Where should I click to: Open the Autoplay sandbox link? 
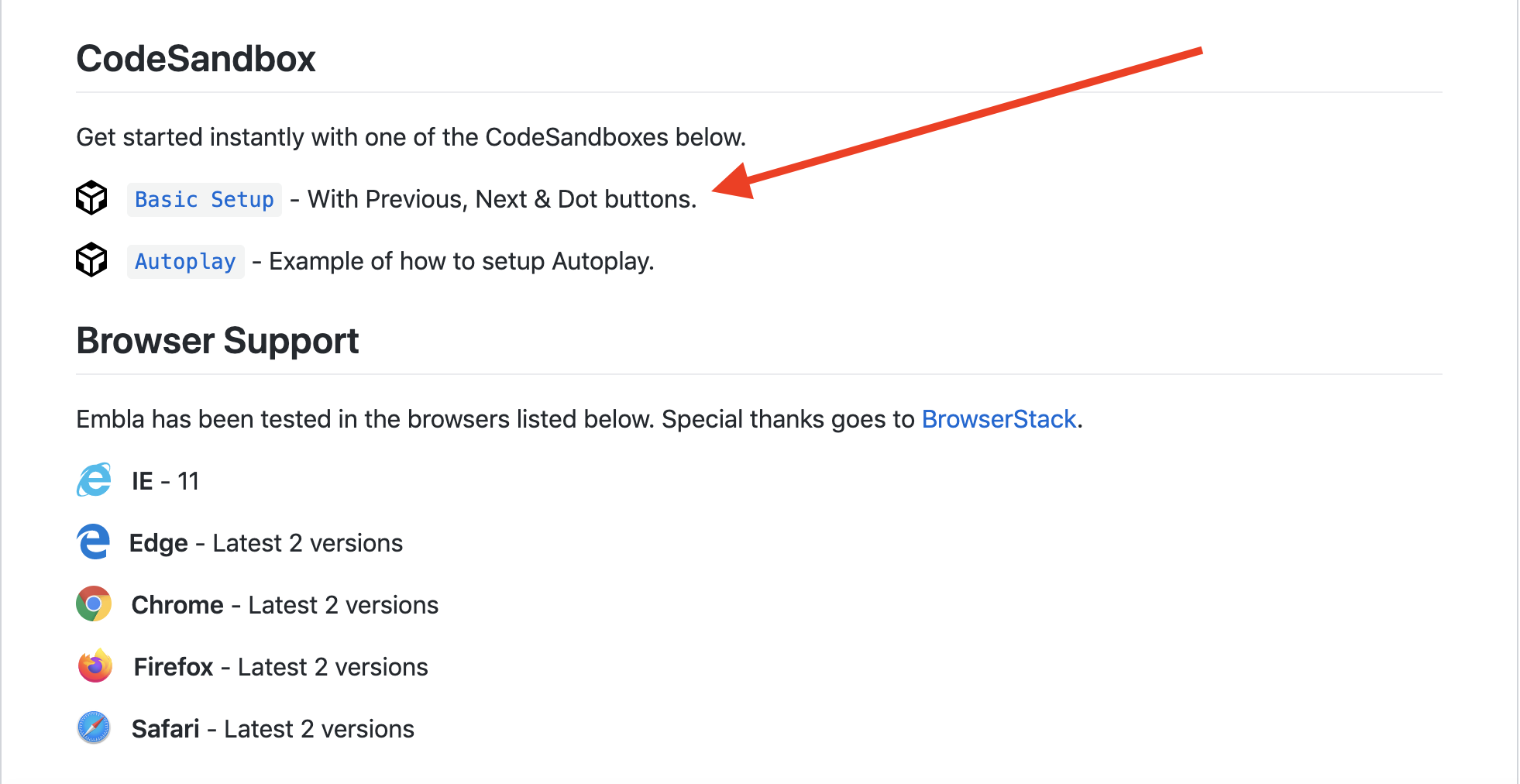[185, 262]
